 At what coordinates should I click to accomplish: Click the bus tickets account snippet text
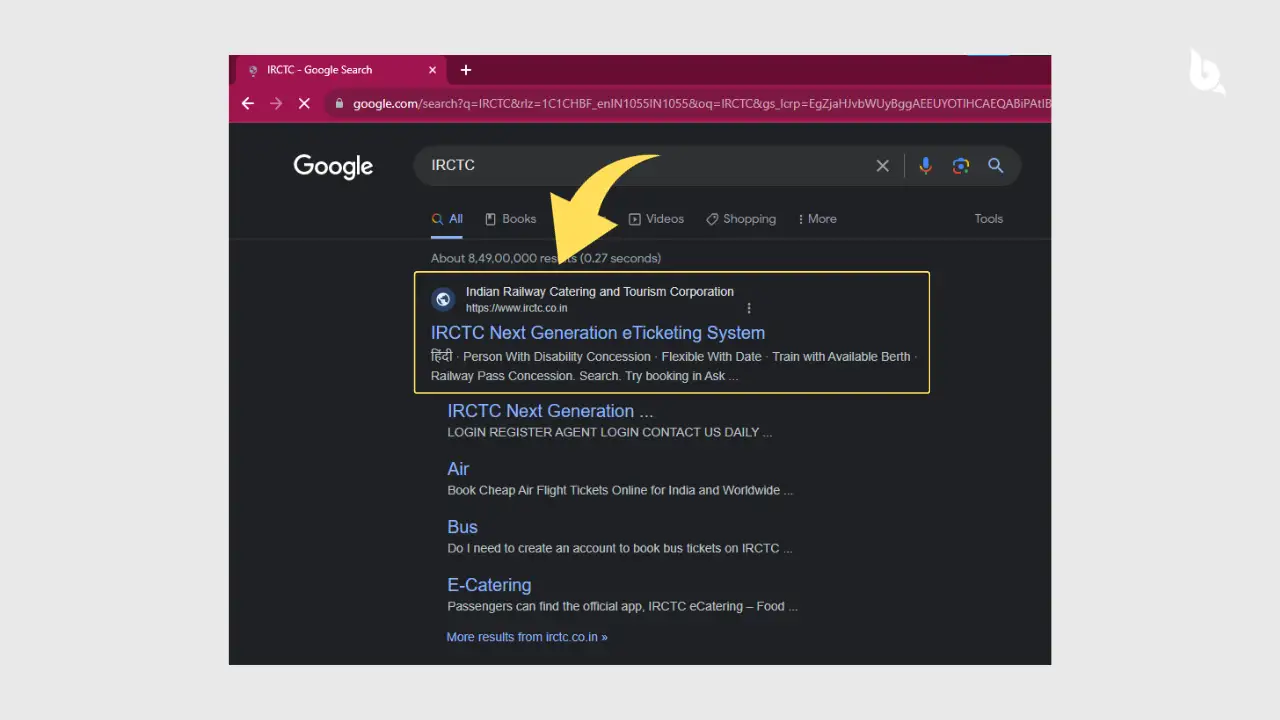pyautogui.click(x=620, y=549)
